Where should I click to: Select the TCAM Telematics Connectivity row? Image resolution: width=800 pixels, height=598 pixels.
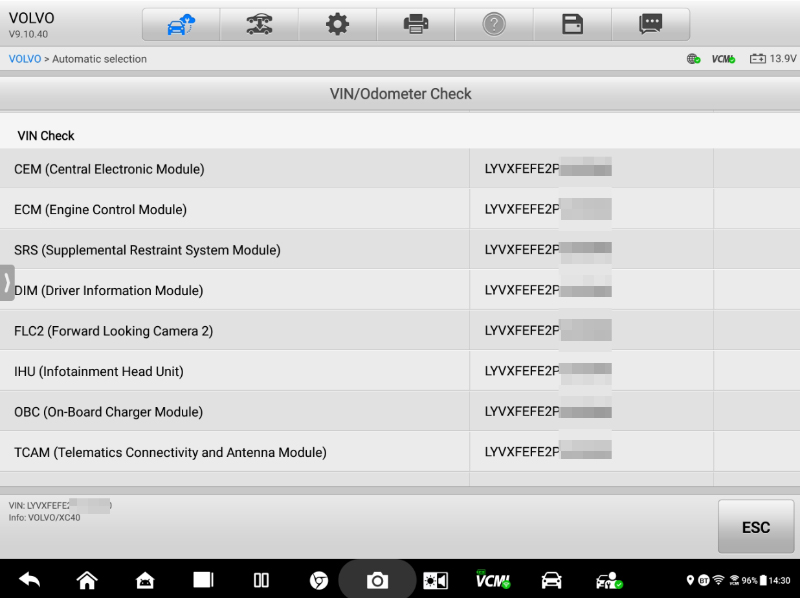[240, 452]
